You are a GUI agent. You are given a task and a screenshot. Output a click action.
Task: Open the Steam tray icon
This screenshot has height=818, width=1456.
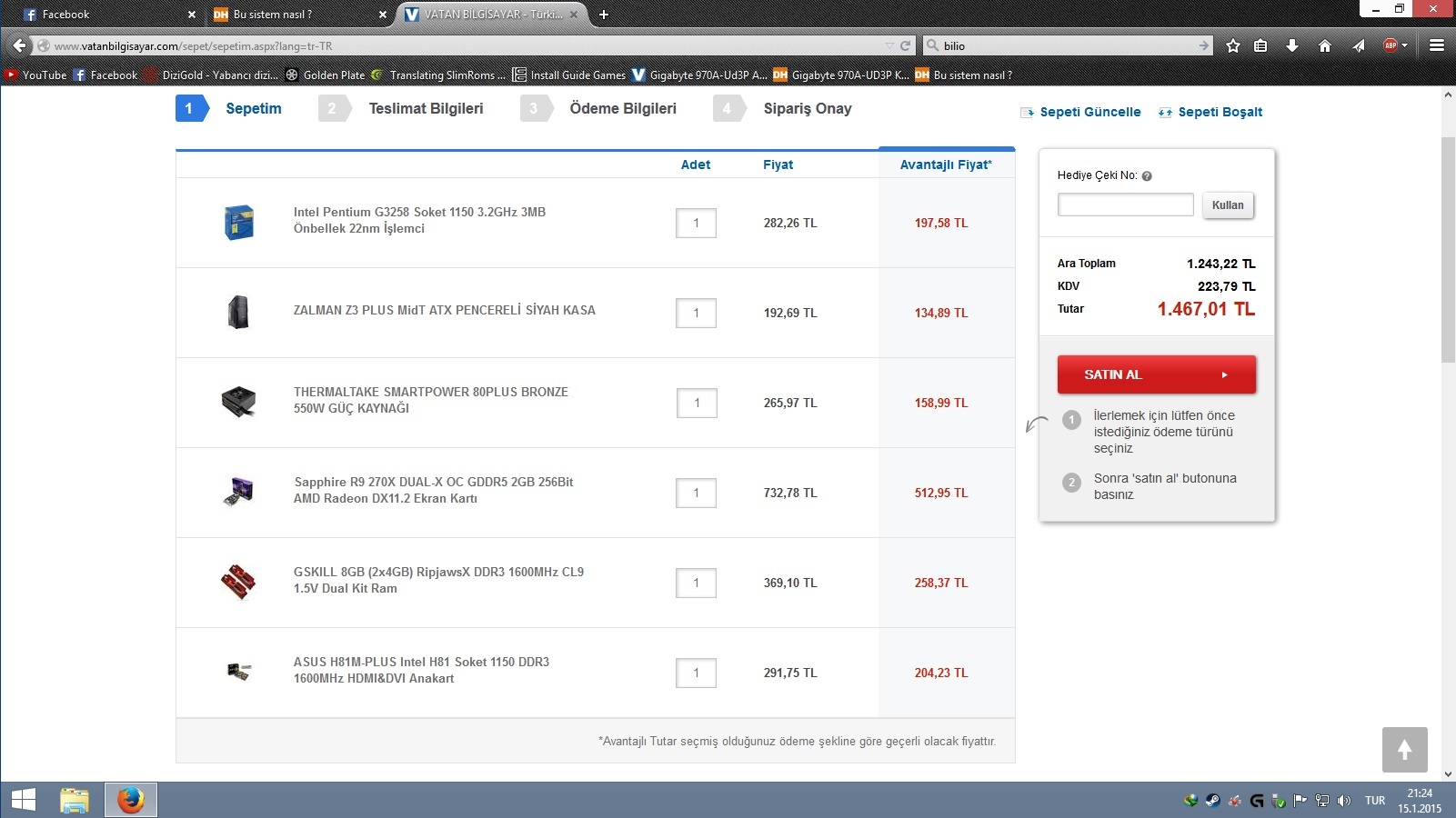(1212, 801)
